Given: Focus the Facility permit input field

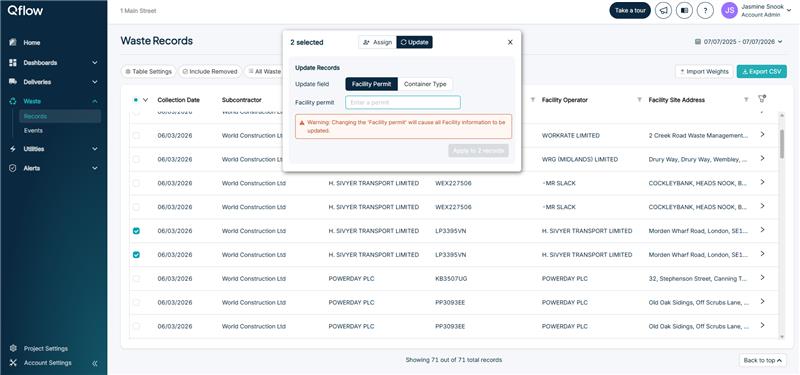Looking at the screenshot, I should click(403, 103).
